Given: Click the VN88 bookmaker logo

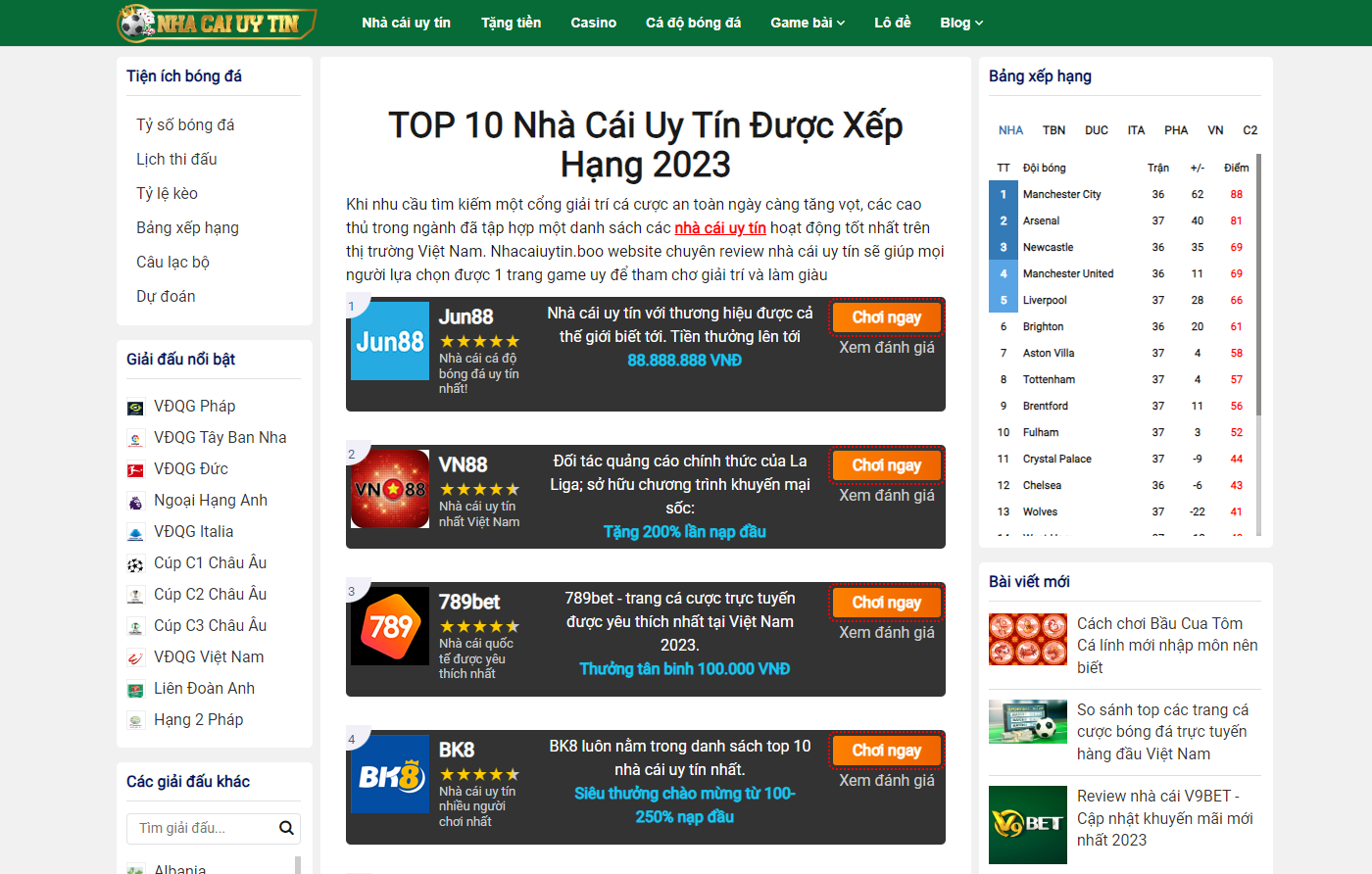Looking at the screenshot, I should [x=390, y=489].
